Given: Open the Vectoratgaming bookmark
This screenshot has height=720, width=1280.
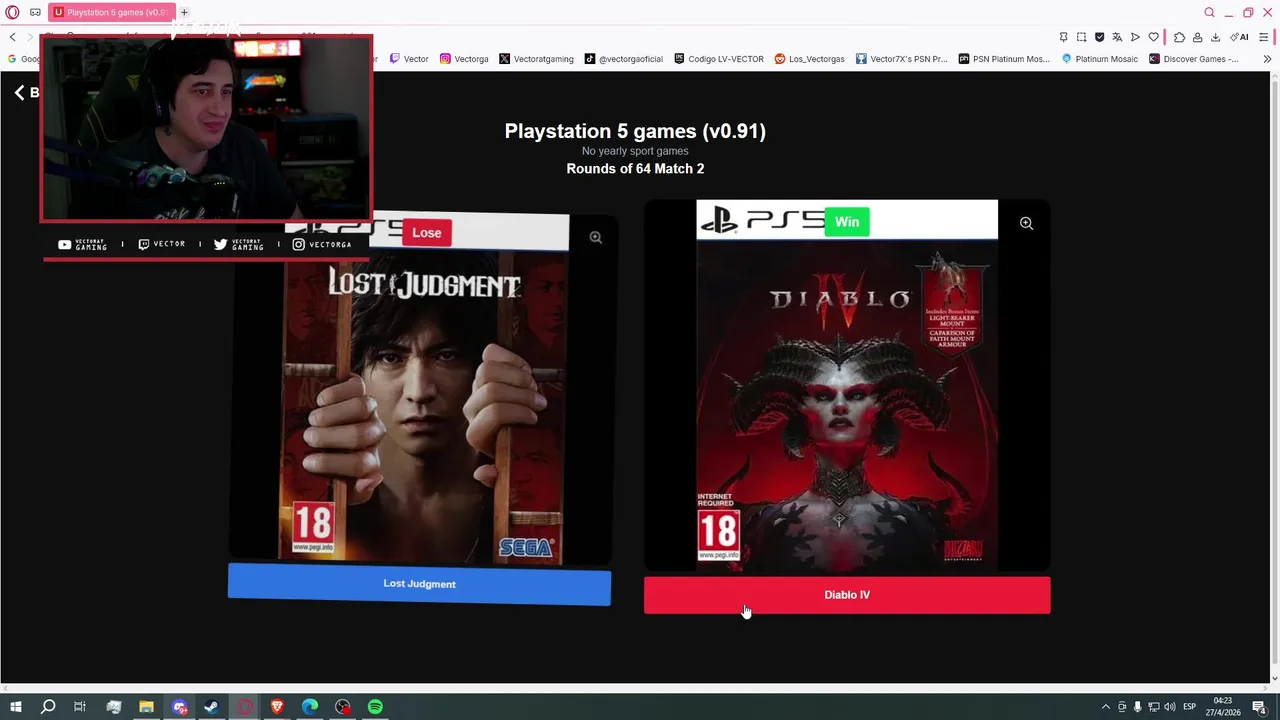Looking at the screenshot, I should 536,59.
